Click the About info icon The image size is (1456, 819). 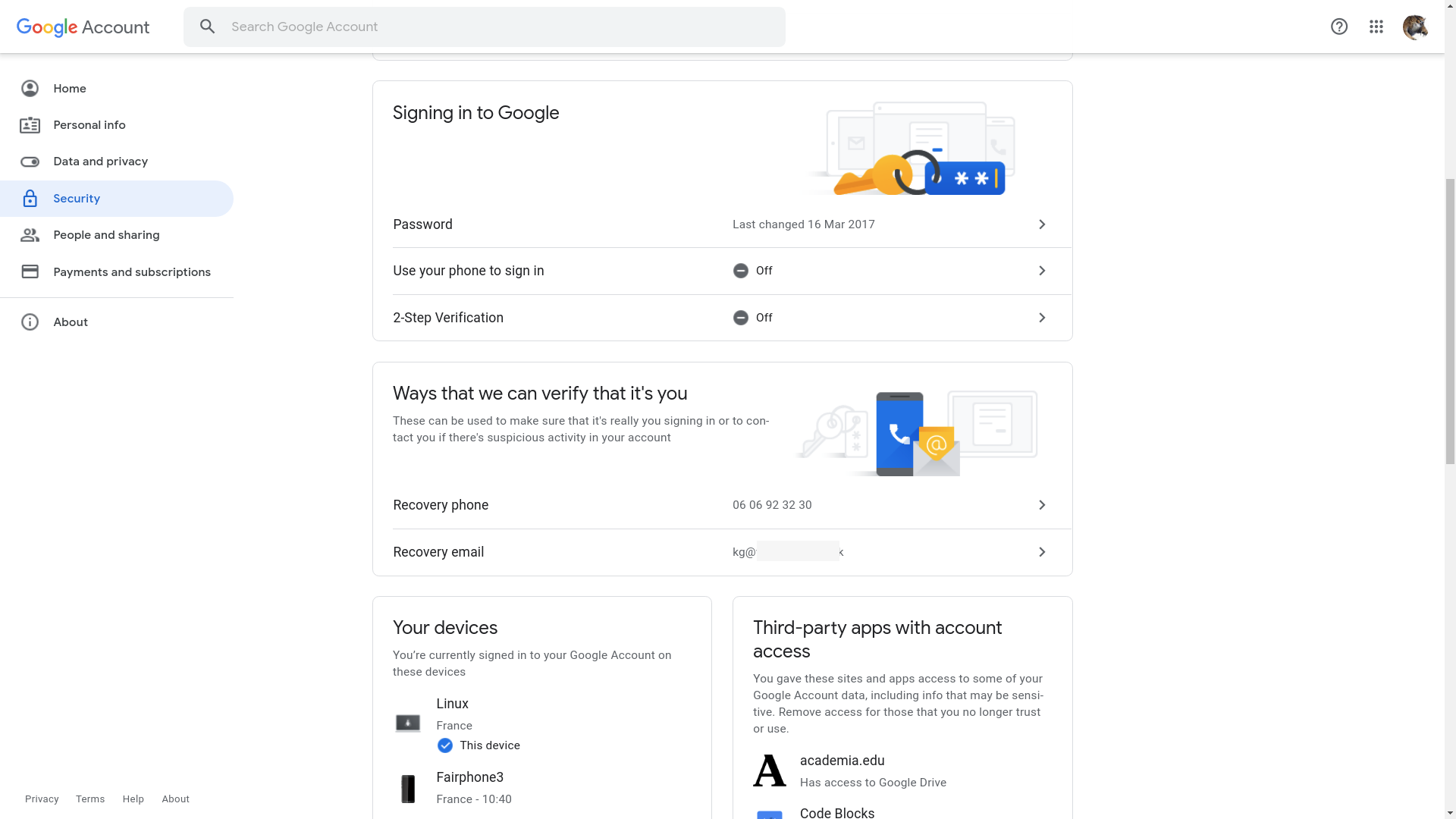(x=30, y=322)
